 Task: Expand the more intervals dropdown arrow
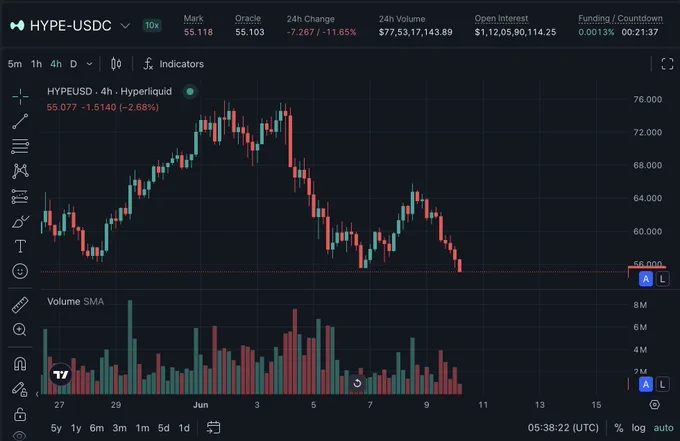(x=89, y=64)
